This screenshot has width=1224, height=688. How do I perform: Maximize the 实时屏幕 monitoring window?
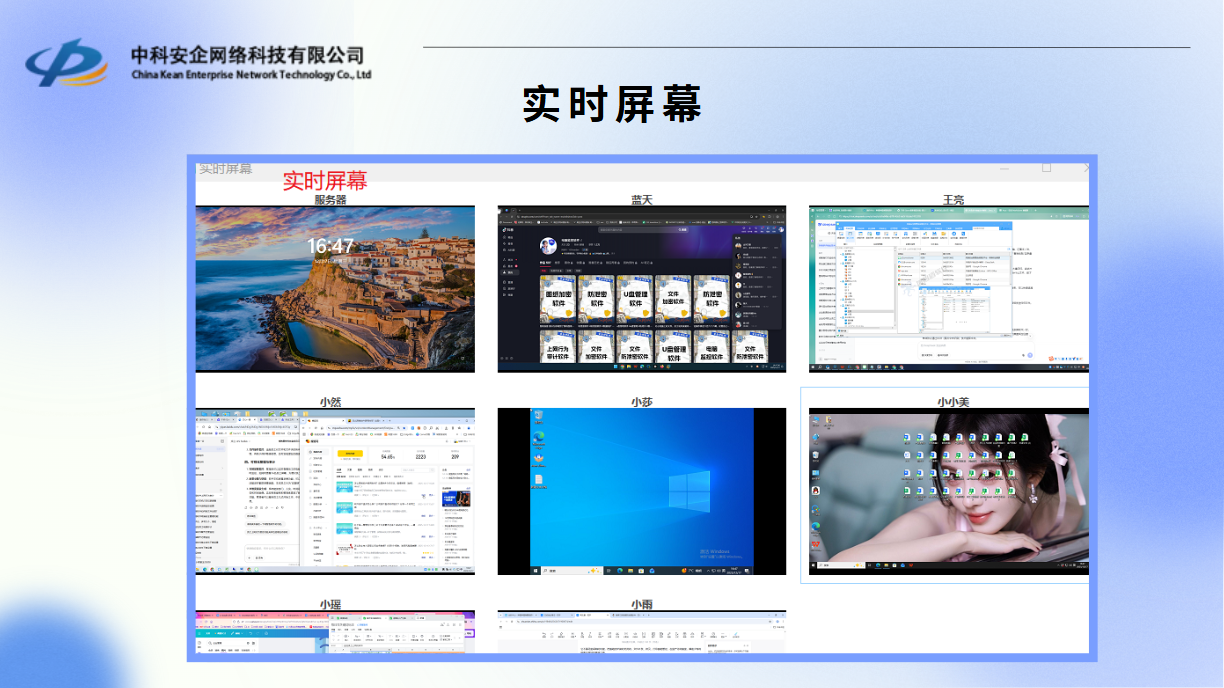1046,168
